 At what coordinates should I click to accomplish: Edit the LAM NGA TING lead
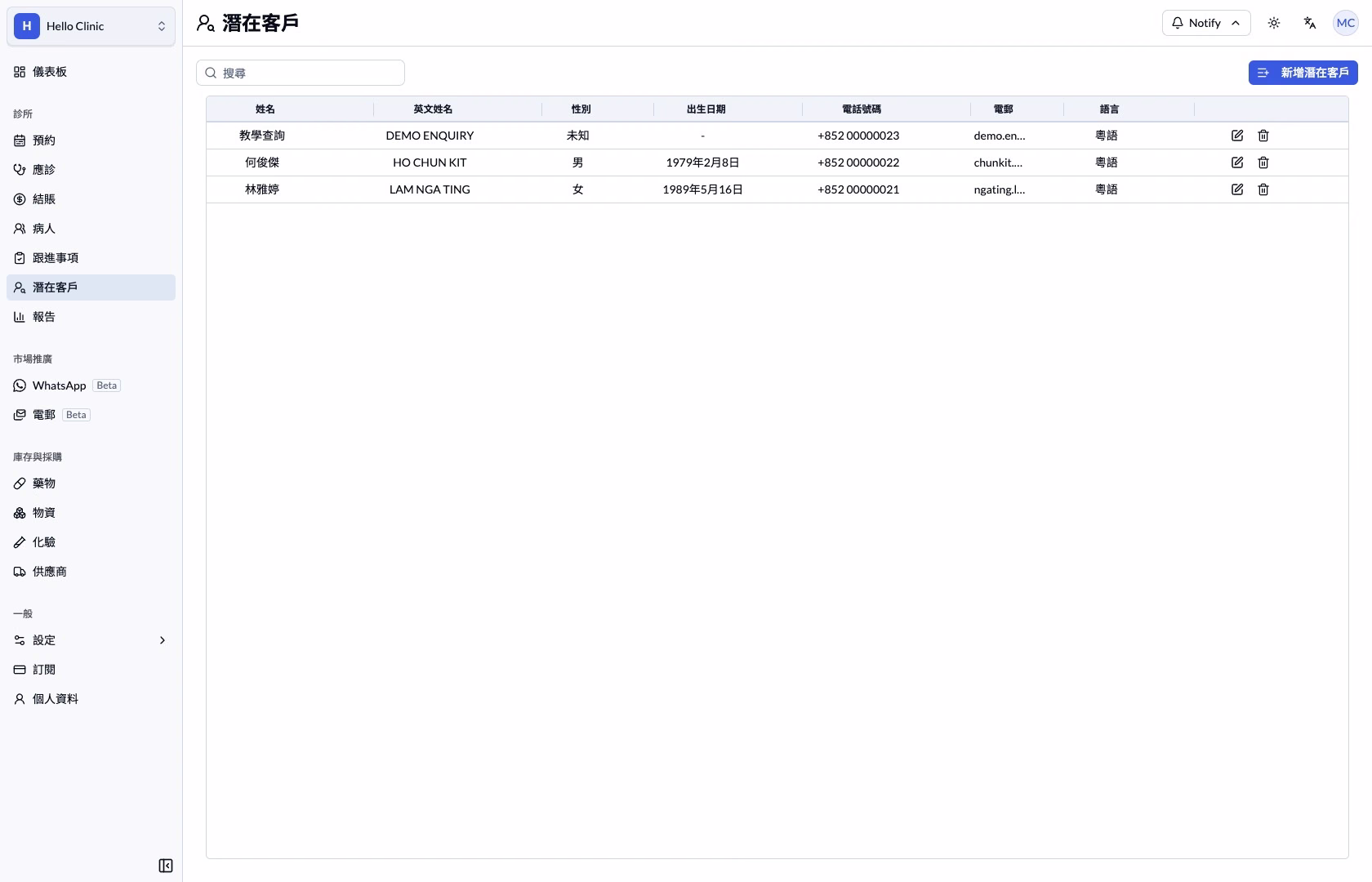tap(1237, 189)
